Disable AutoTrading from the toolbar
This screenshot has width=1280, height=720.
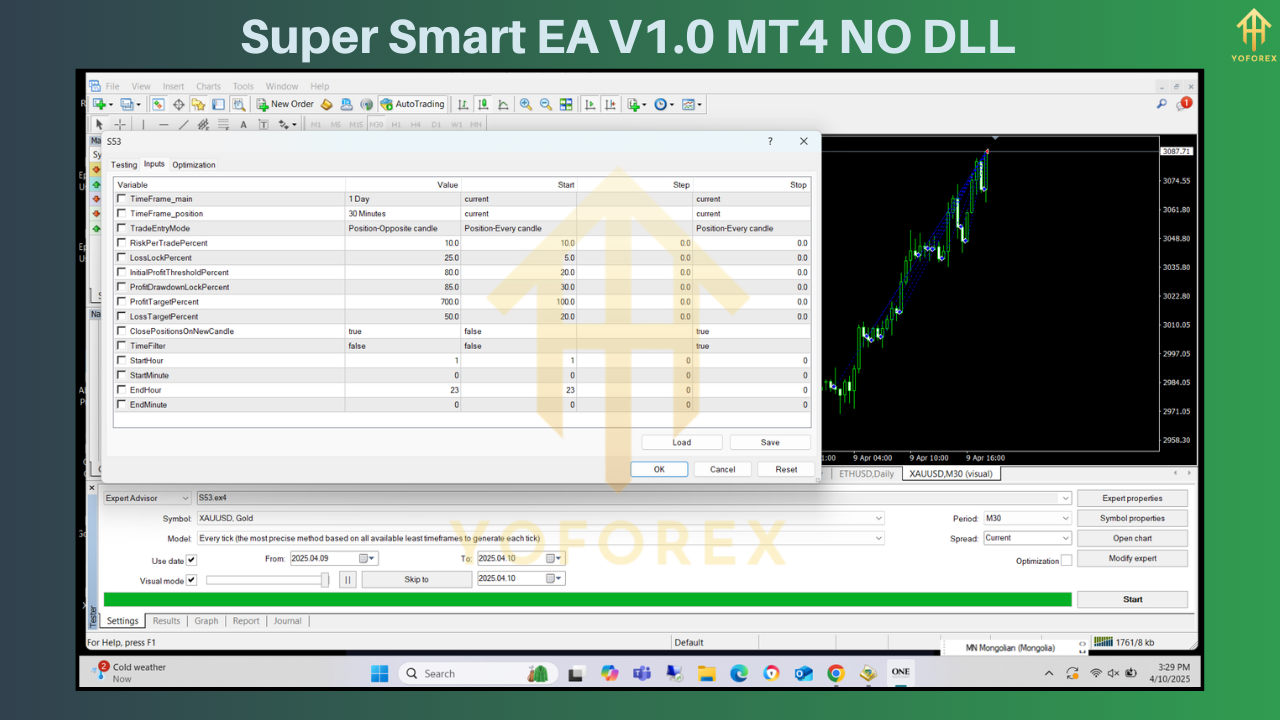412,103
